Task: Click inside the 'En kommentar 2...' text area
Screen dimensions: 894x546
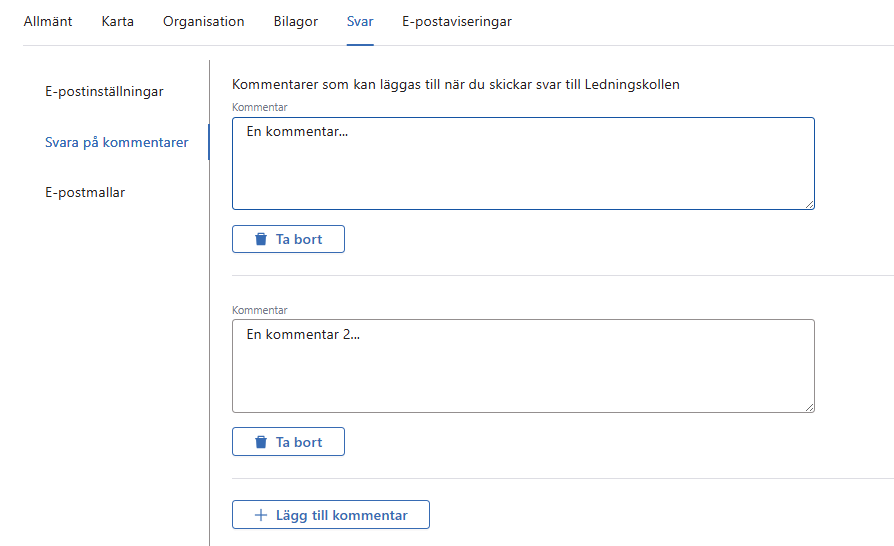Action: (523, 366)
